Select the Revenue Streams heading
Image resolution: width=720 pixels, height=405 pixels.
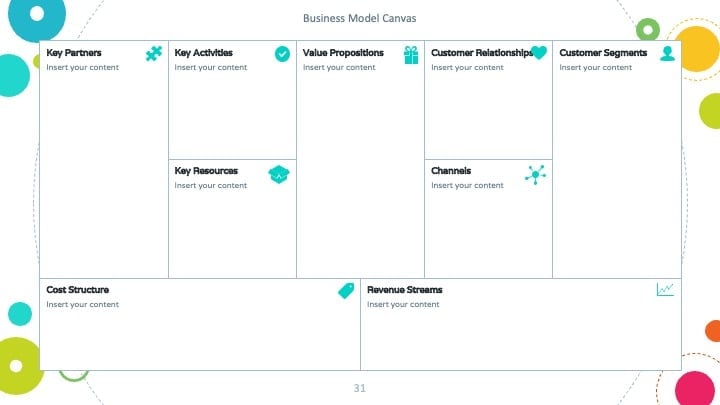[405, 290]
